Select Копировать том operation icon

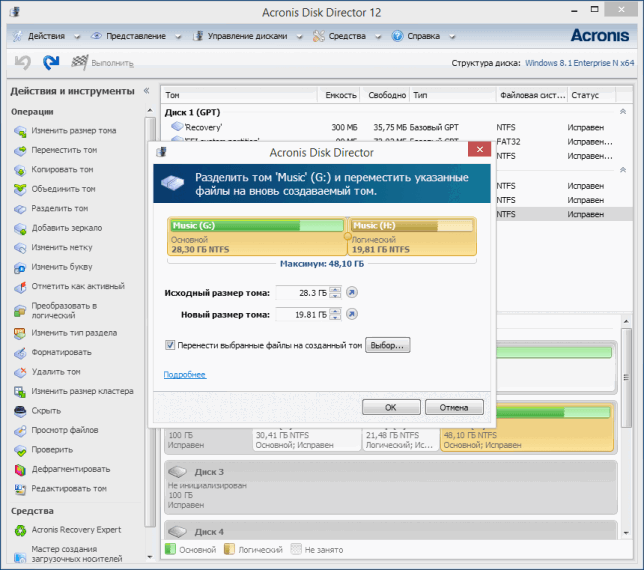click(20, 170)
